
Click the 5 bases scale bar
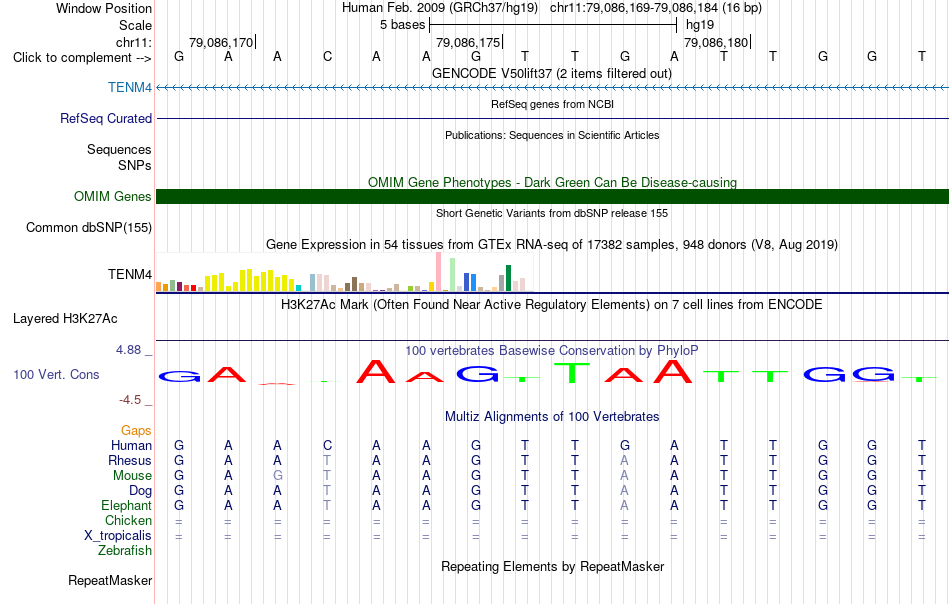pyautogui.click(x=553, y=25)
